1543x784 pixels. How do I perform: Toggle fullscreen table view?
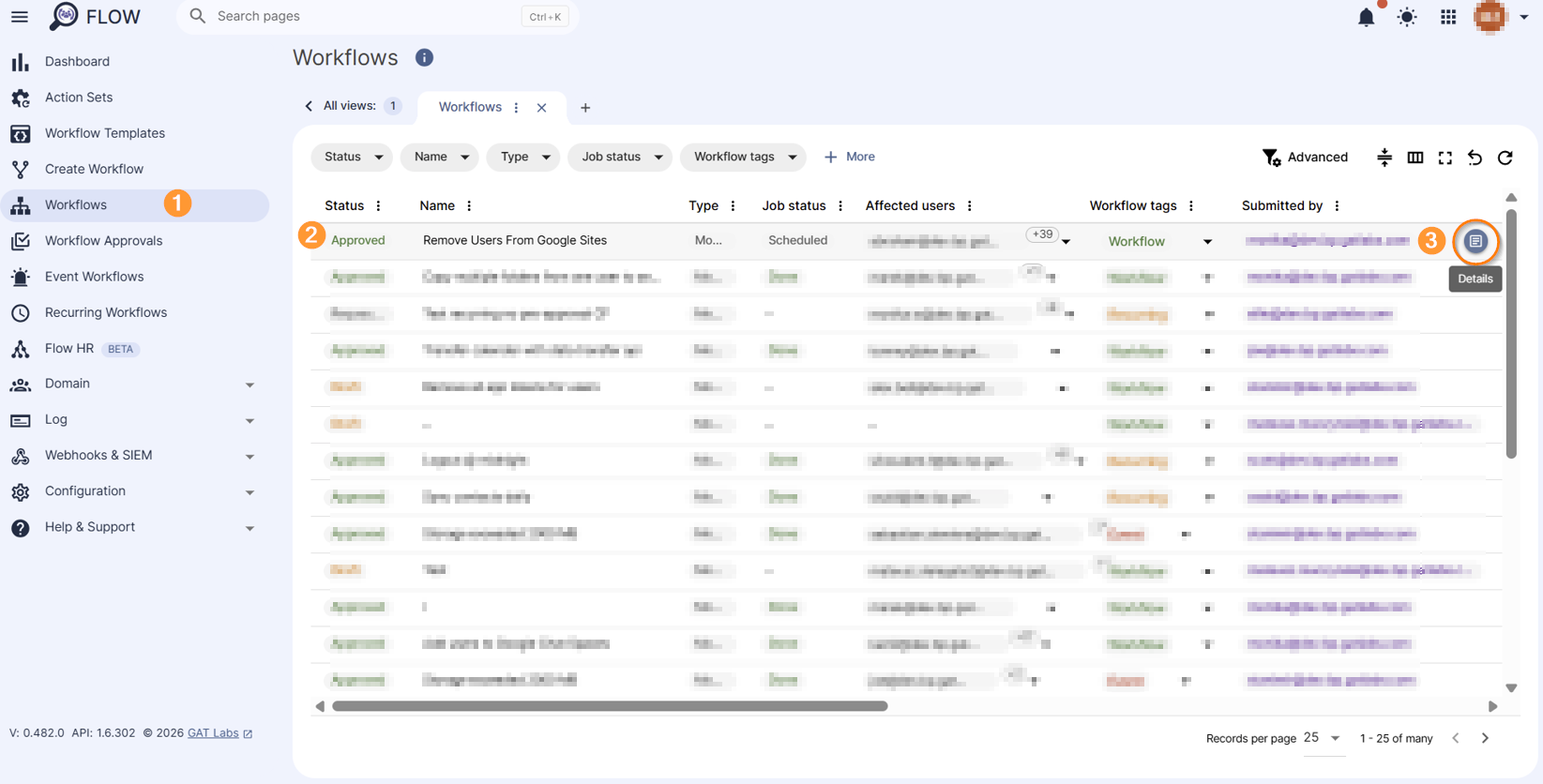click(1445, 158)
